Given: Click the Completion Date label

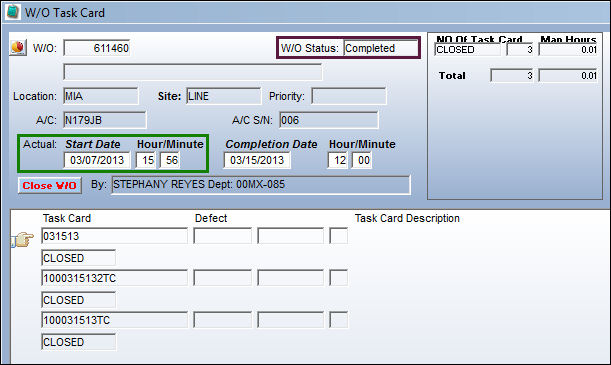Looking at the screenshot, I should point(271,144).
